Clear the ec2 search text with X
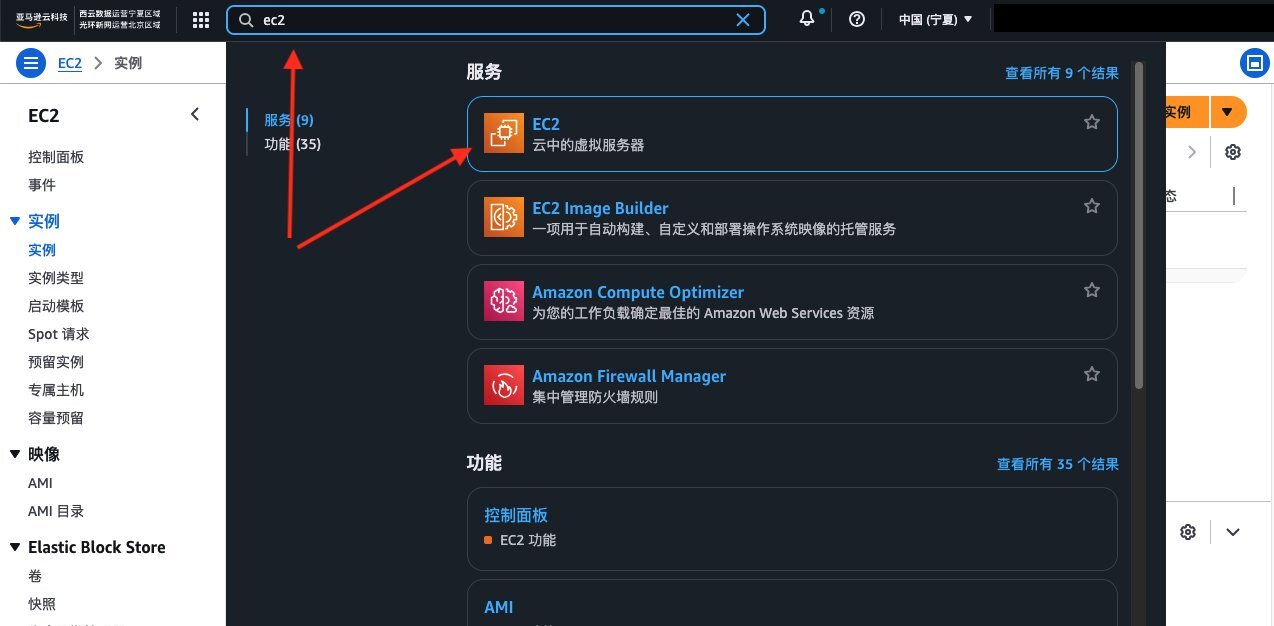 [743, 20]
